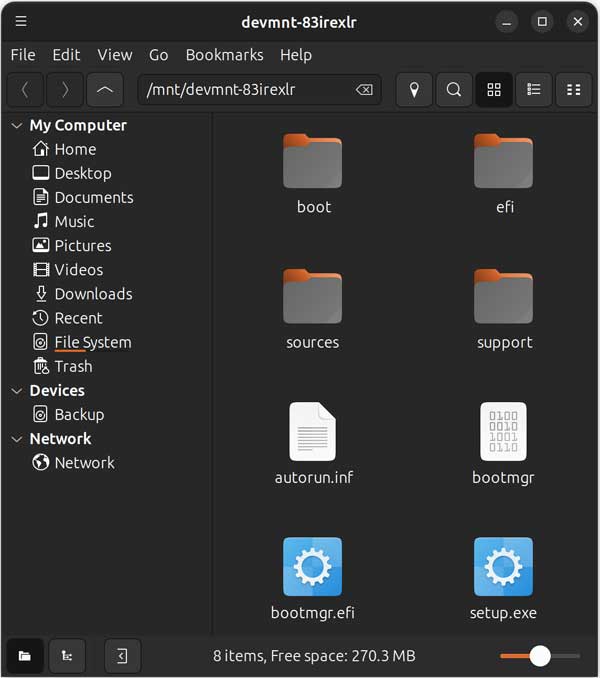Show tree view in the sidebar
600x678 pixels.
(67, 656)
